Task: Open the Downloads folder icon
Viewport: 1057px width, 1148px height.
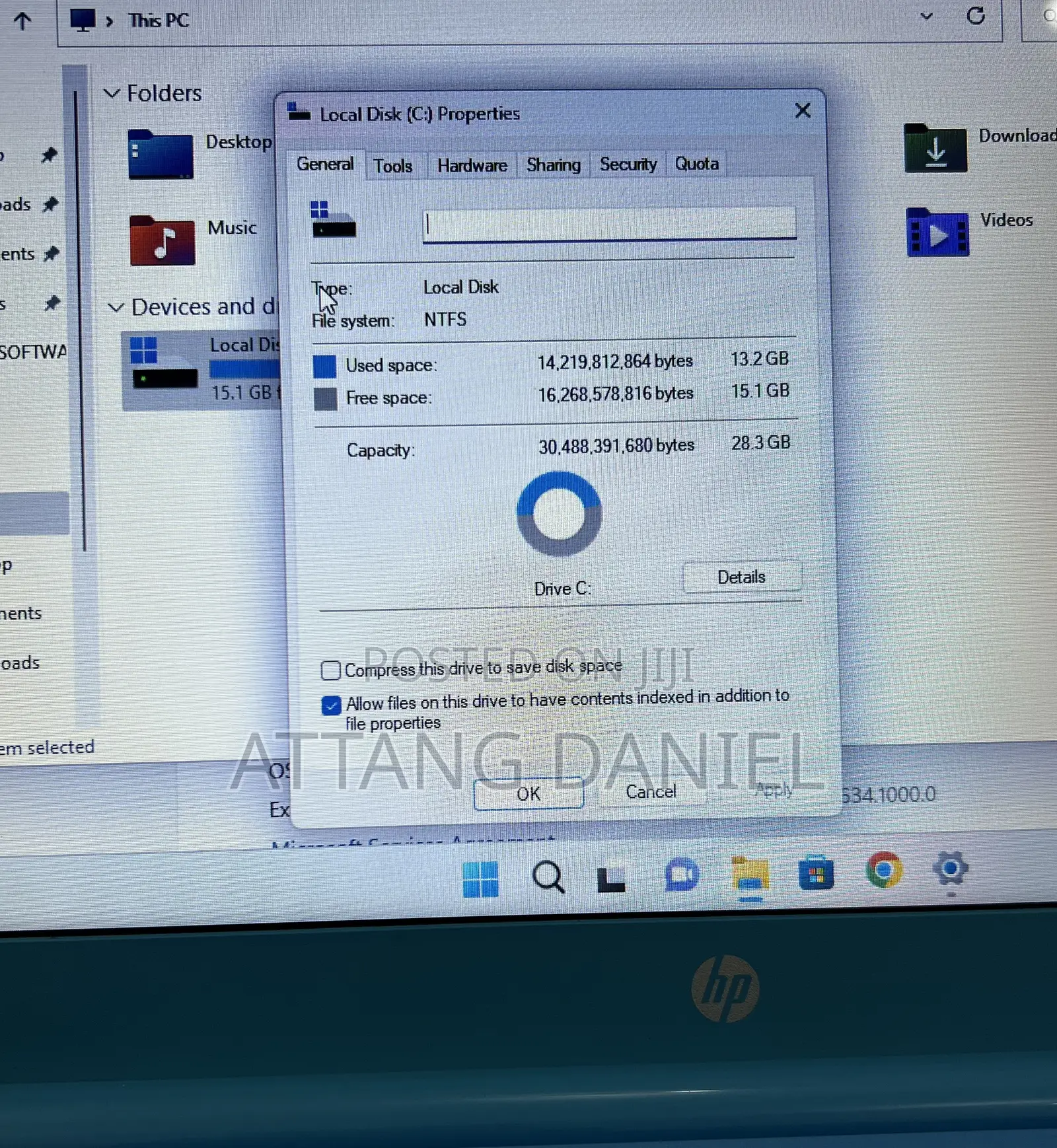Action: pyautogui.click(x=935, y=148)
